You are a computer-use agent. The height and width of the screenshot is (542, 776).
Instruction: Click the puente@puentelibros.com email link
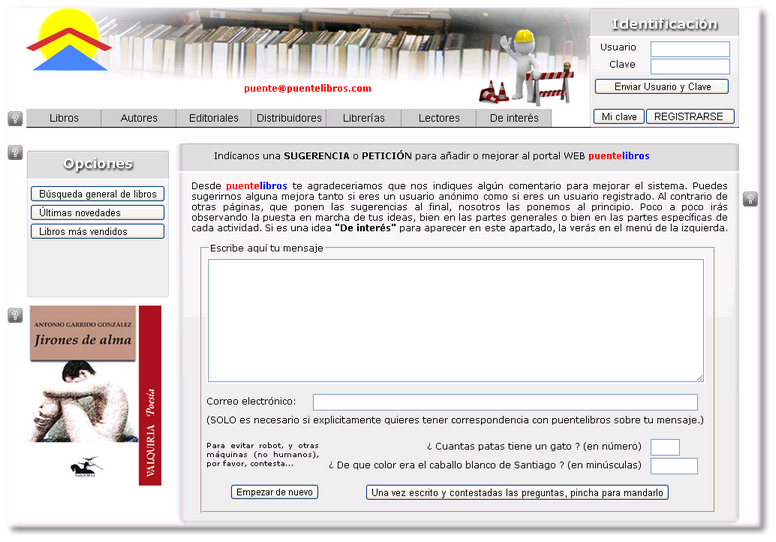click(x=307, y=89)
